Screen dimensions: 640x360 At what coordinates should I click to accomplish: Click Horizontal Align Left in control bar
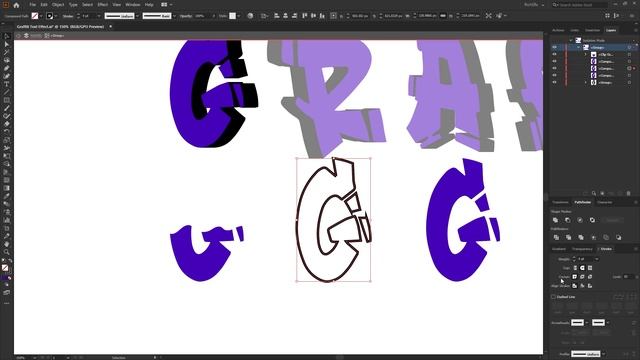(x=277, y=16)
